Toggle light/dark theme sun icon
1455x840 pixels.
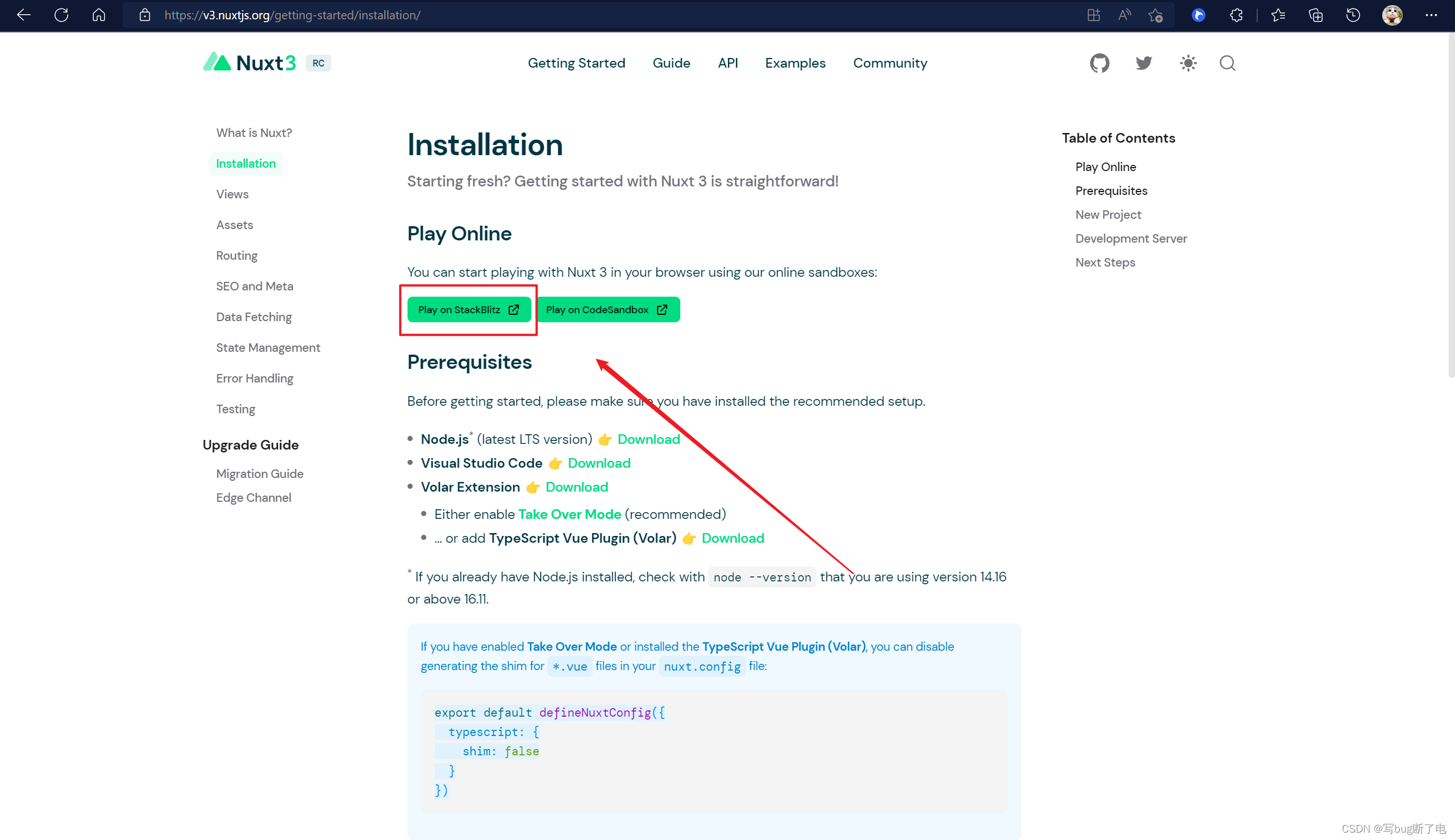[1188, 63]
